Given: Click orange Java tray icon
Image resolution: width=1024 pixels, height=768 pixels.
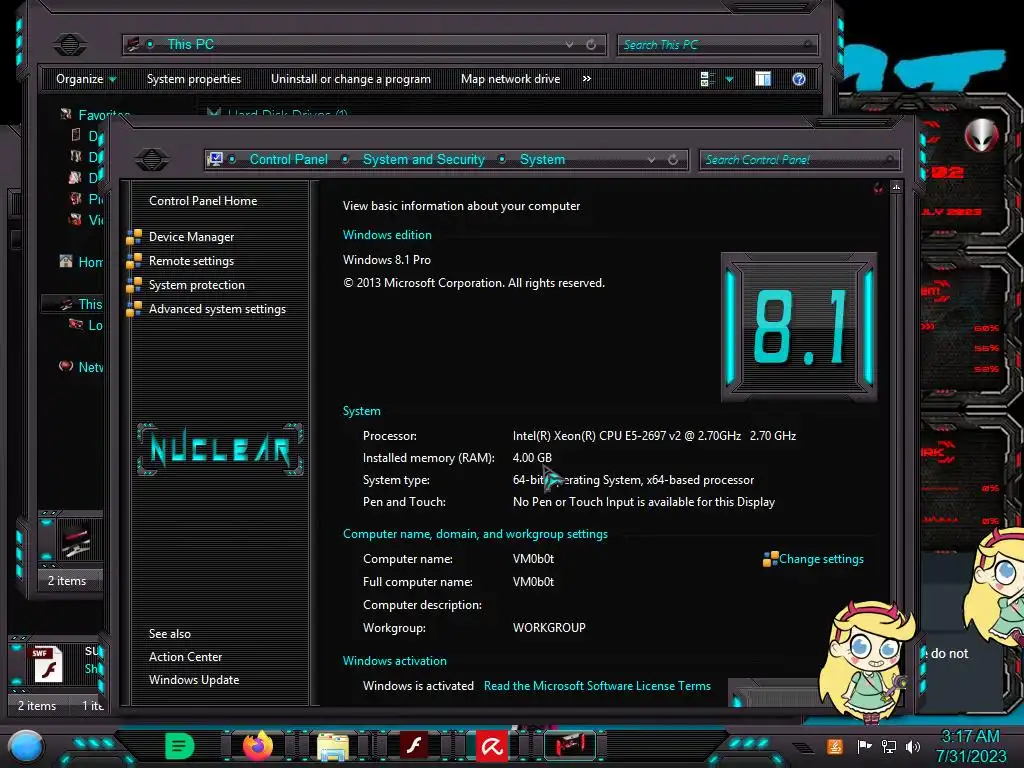Looking at the screenshot, I should (835, 746).
